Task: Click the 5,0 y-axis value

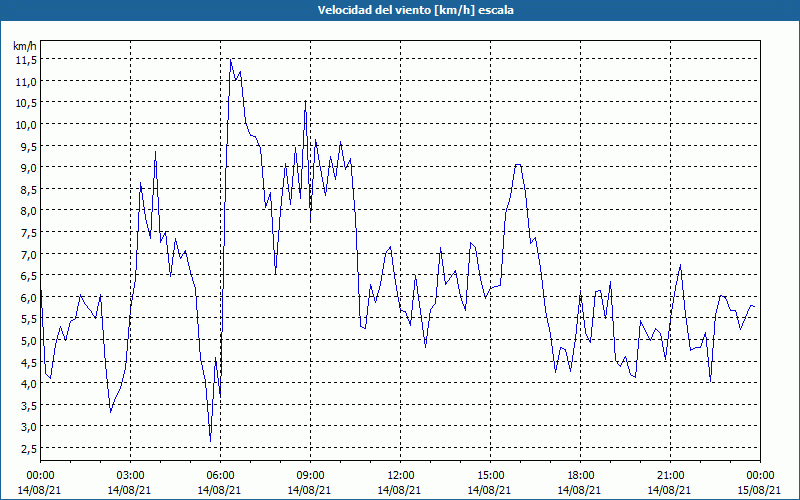Action: 29,340
